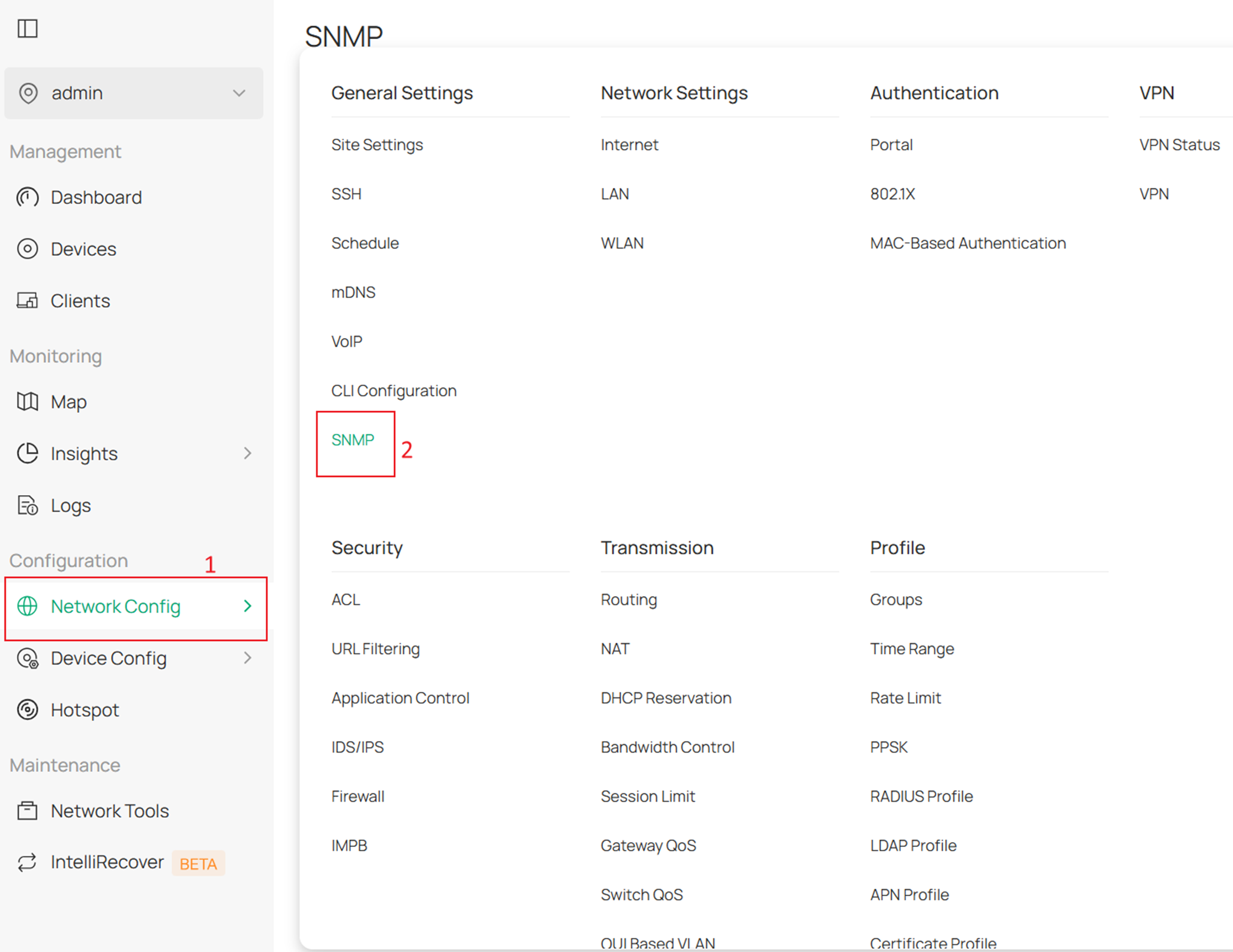Open the SNMP settings link
This screenshot has height=952, width=1233.
pos(353,439)
